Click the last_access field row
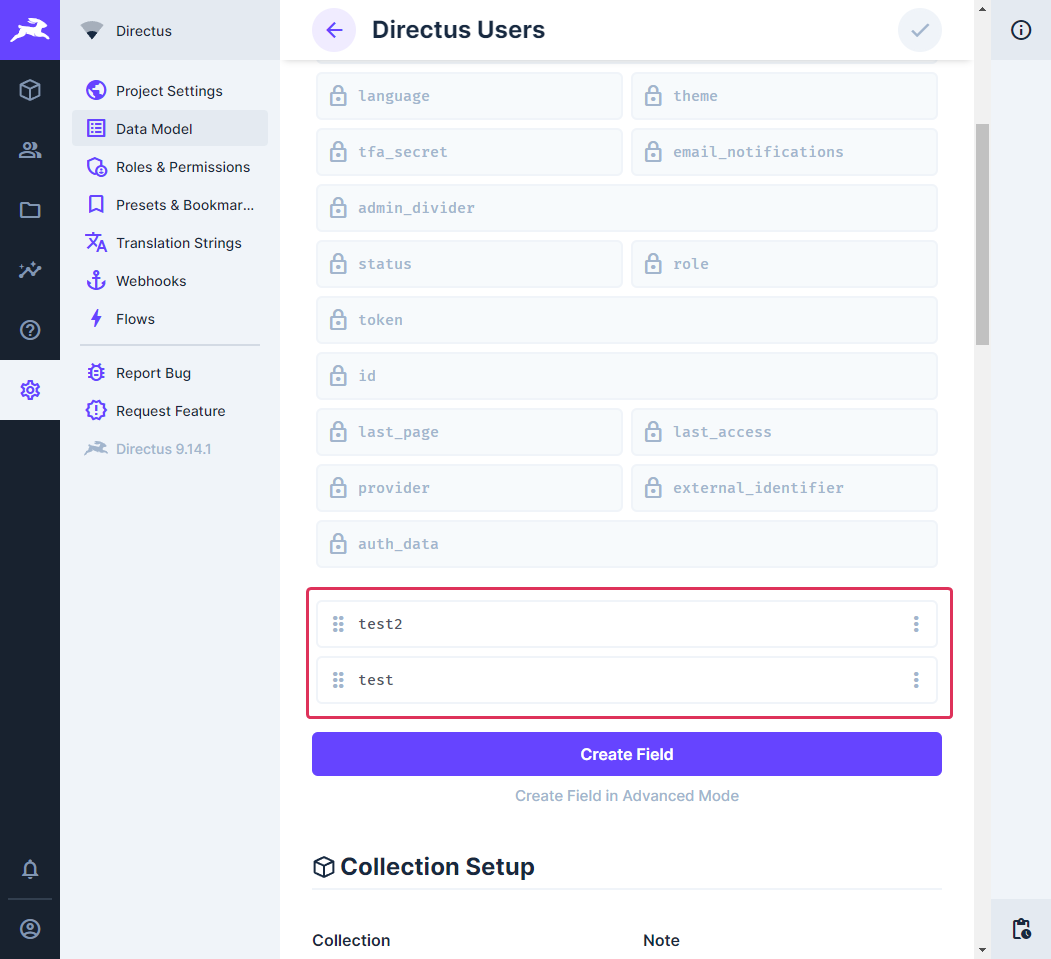1051x959 pixels. tap(784, 432)
